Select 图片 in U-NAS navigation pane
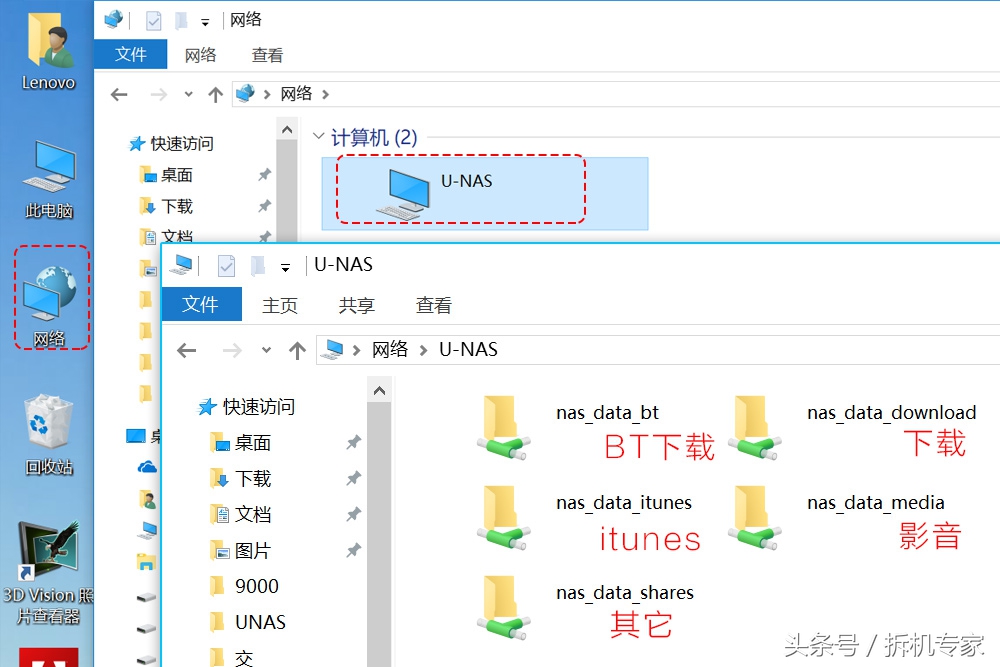The height and width of the screenshot is (667, 1000). (x=240, y=550)
